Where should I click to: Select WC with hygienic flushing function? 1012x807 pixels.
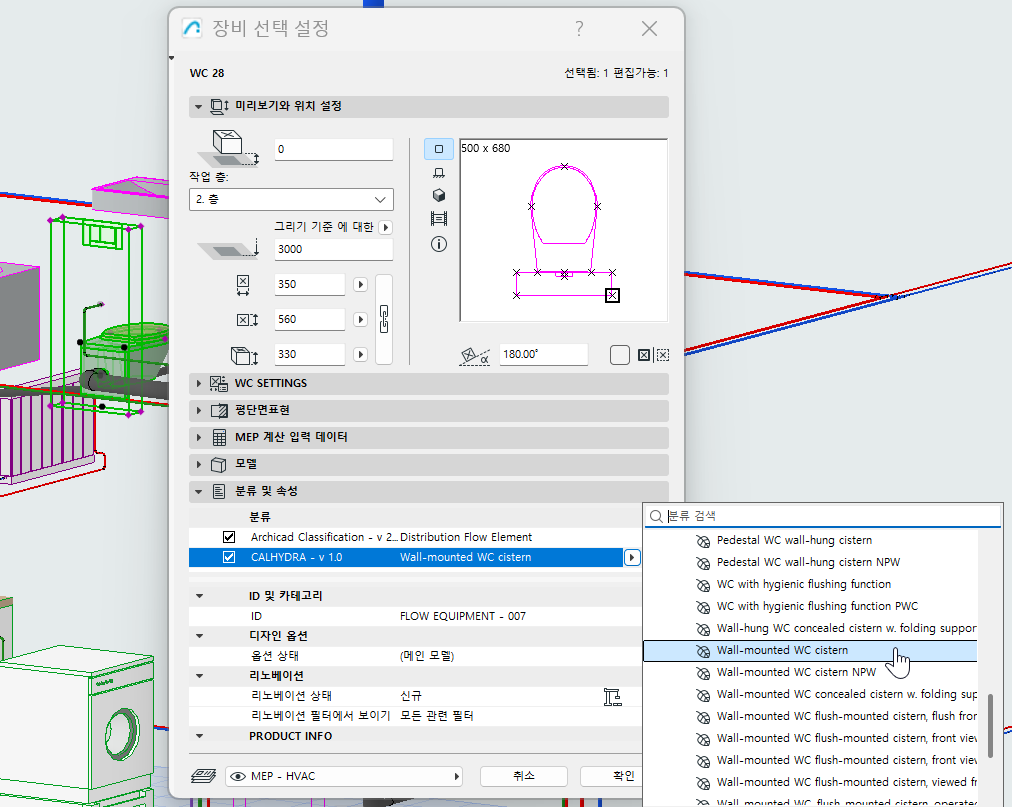pyautogui.click(x=803, y=584)
